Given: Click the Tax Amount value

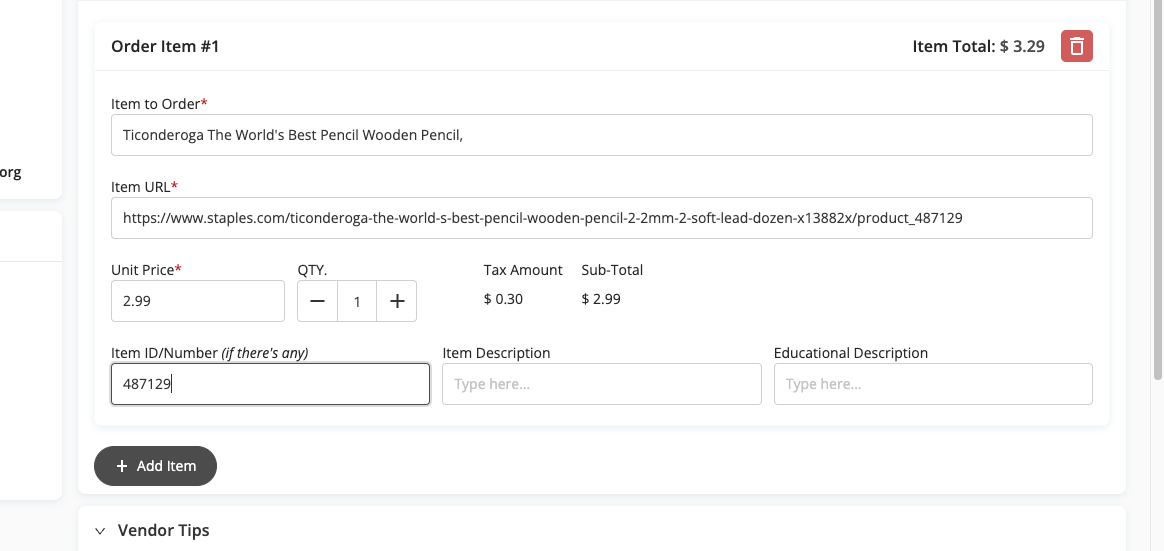Looking at the screenshot, I should tap(503, 299).
